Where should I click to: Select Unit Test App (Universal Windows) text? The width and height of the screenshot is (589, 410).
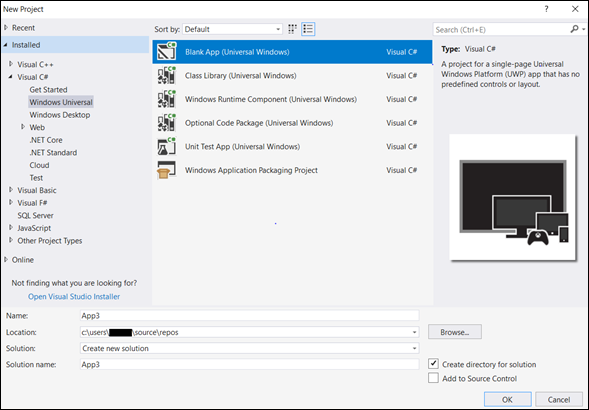tap(242, 147)
